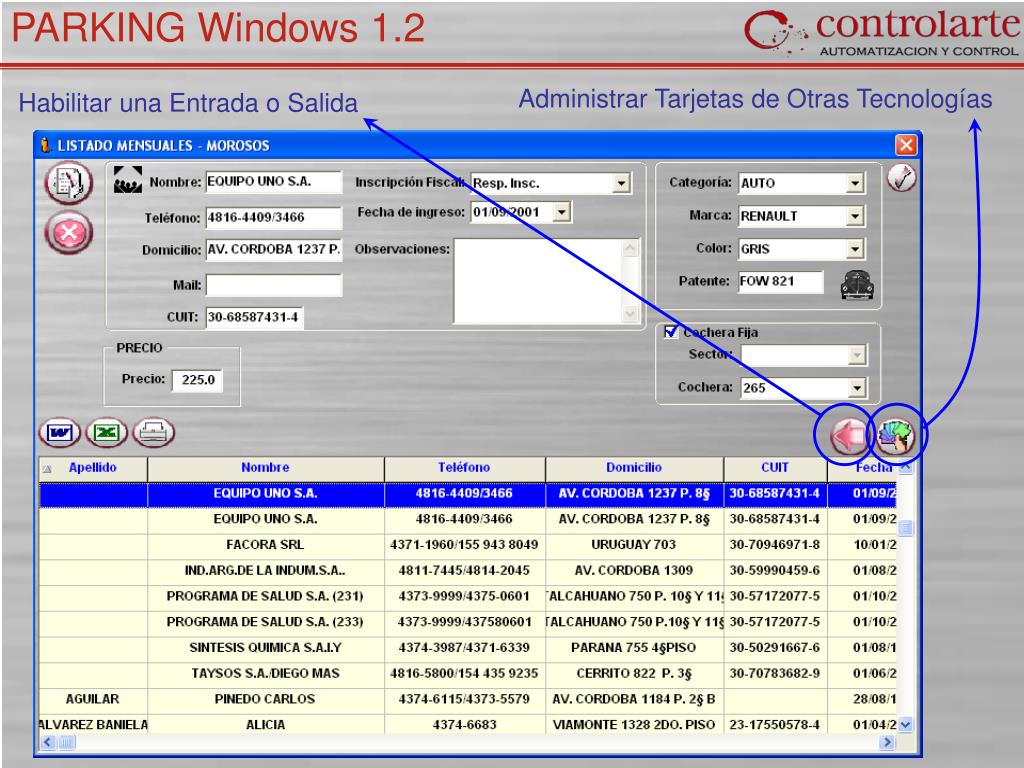Click the people group icon beside Nombre

pos(127,180)
